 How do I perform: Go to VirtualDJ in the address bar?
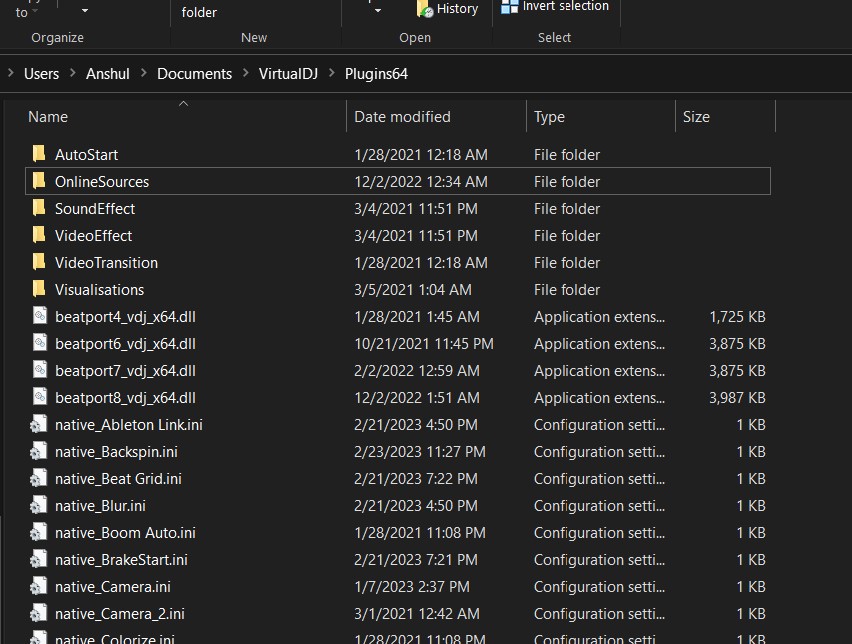tap(288, 73)
